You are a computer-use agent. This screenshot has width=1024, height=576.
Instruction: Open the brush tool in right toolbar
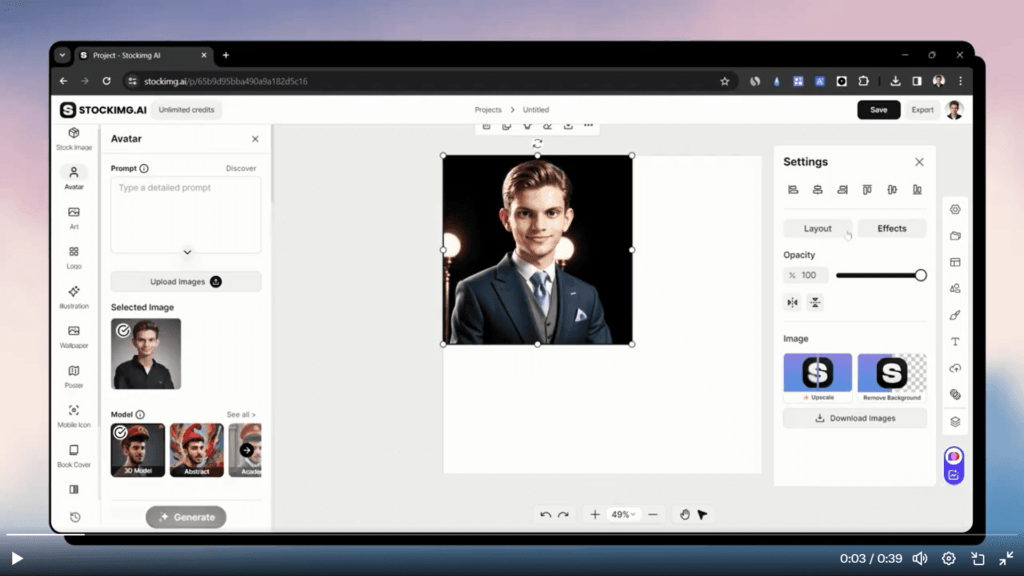955,315
